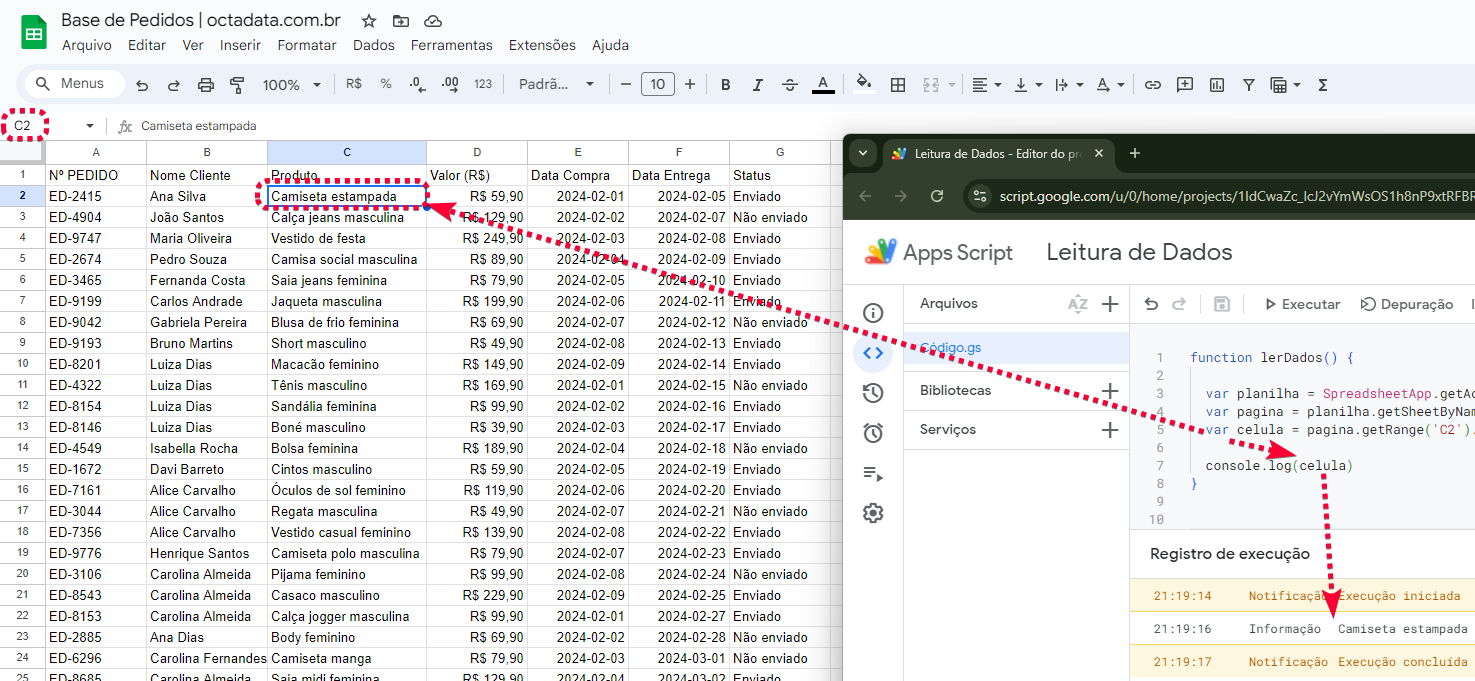
Task: Print the spreadsheet using the printer icon
Action: coord(206,85)
